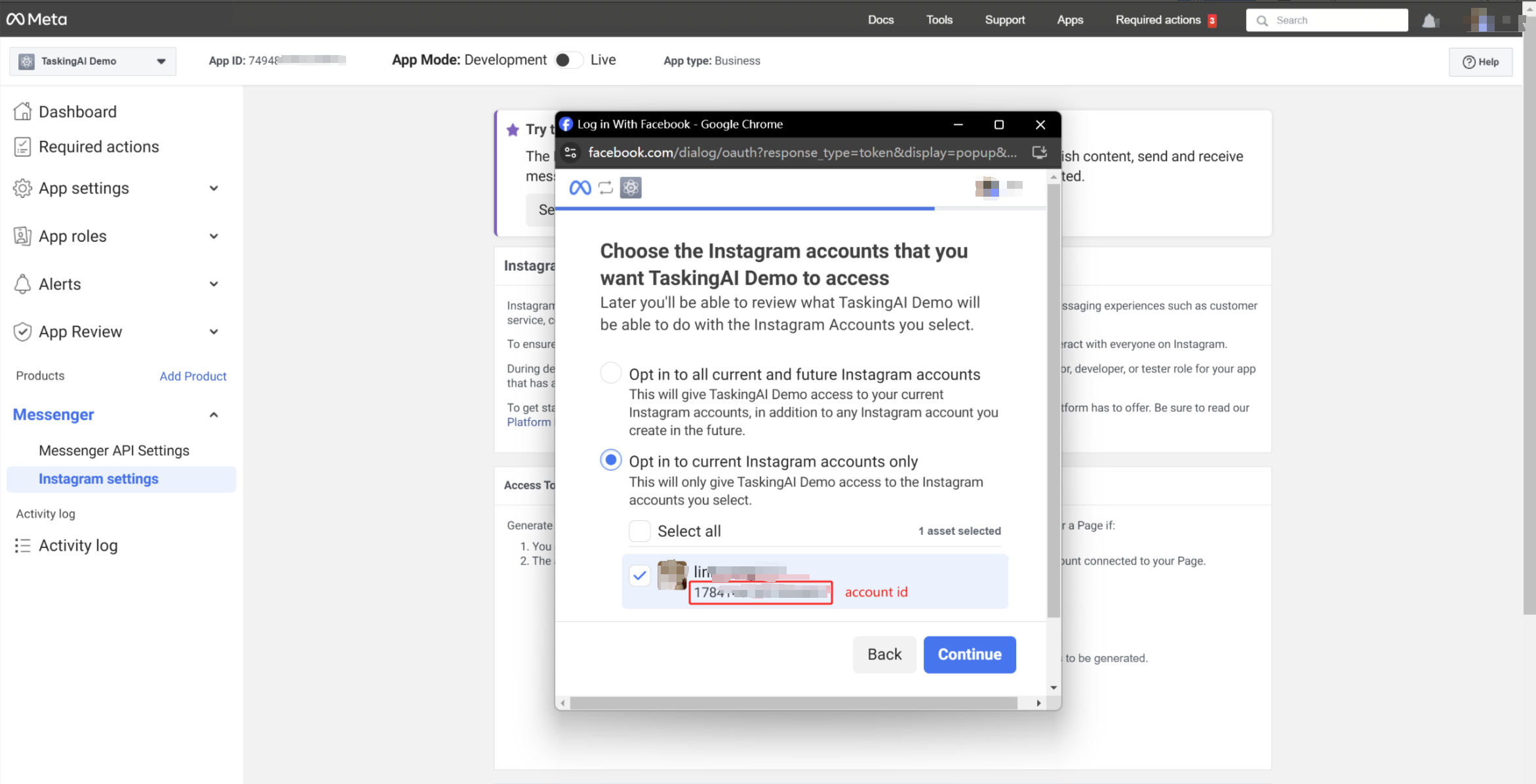Open Messenger API Settings in sidebar
1536x784 pixels.
(x=114, y=450)
